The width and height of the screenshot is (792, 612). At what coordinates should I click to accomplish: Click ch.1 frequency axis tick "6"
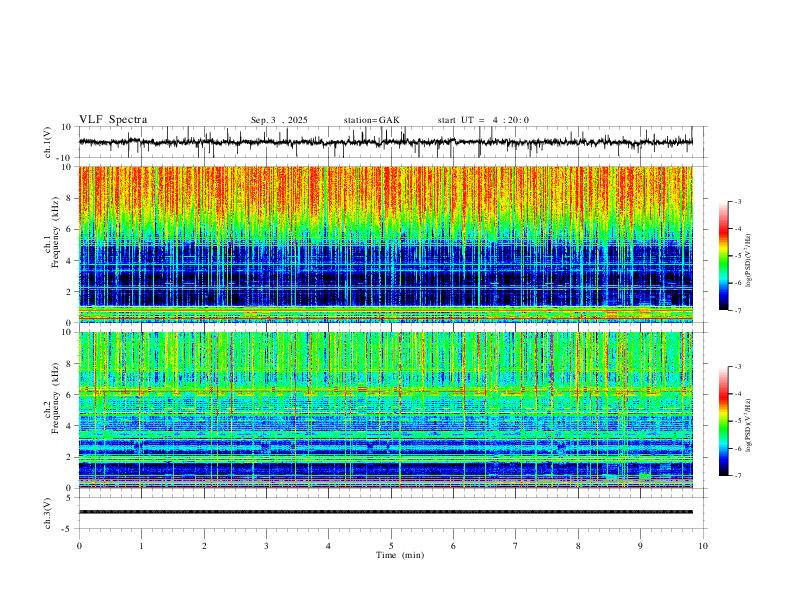tap(69, 229)
